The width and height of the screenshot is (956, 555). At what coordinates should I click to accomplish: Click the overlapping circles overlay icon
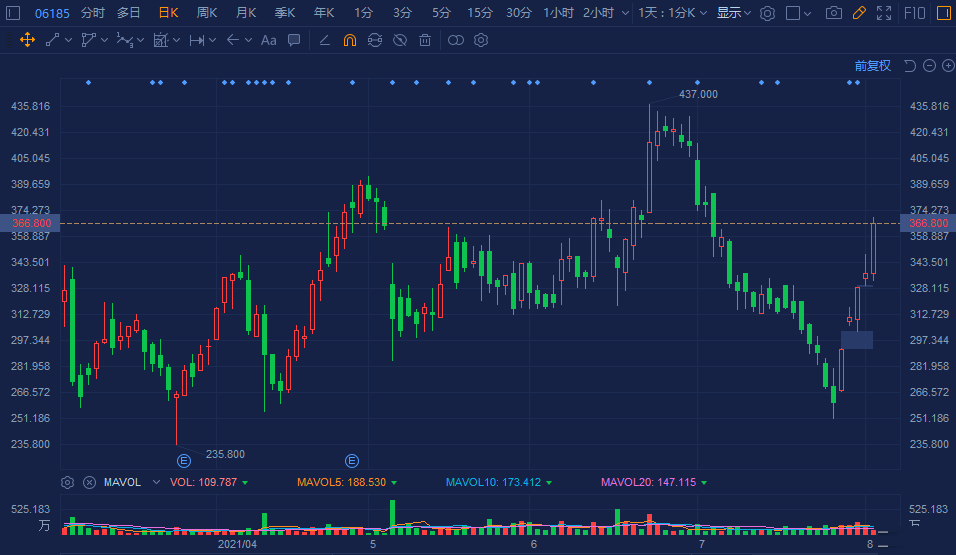pos(455,40)
